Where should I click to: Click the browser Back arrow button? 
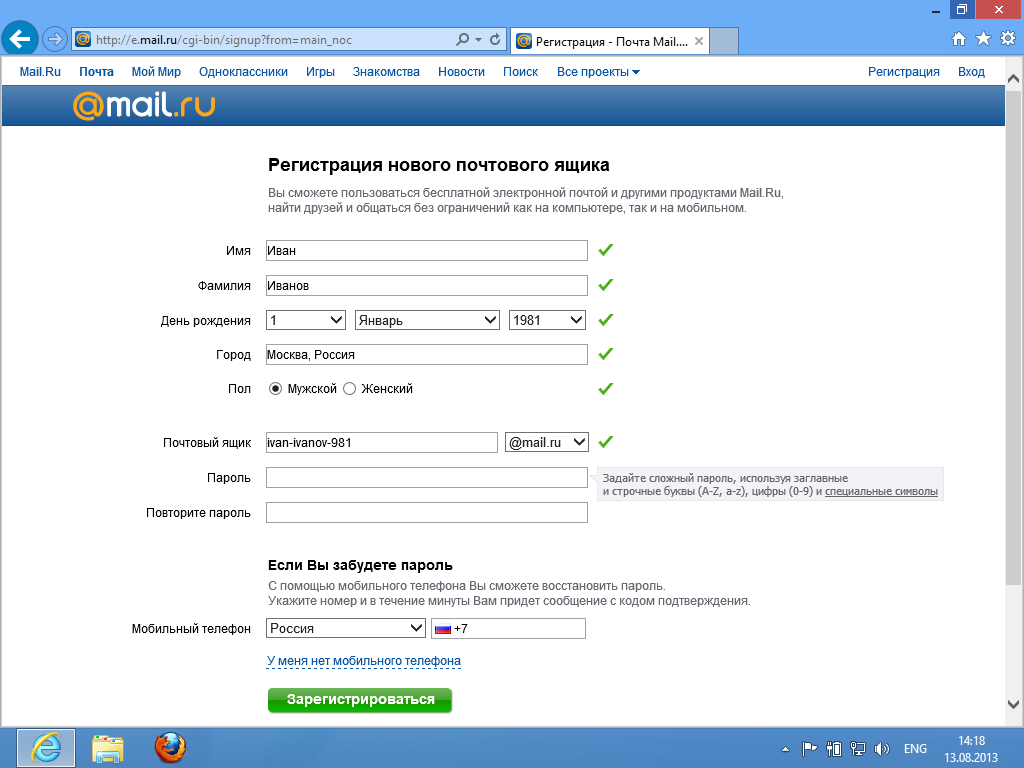[x=21, y=39]
